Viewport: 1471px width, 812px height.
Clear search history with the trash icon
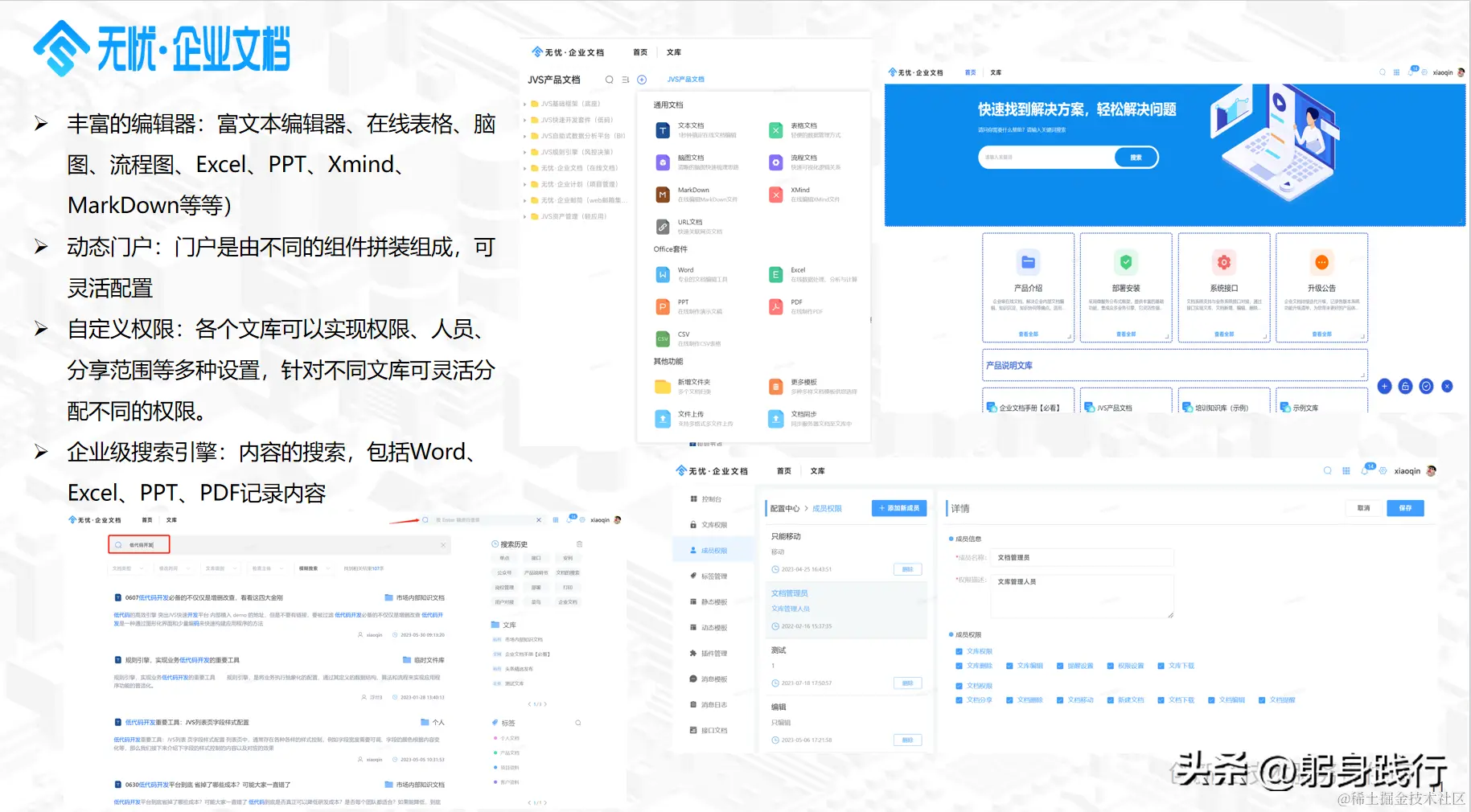coord(579,544)
